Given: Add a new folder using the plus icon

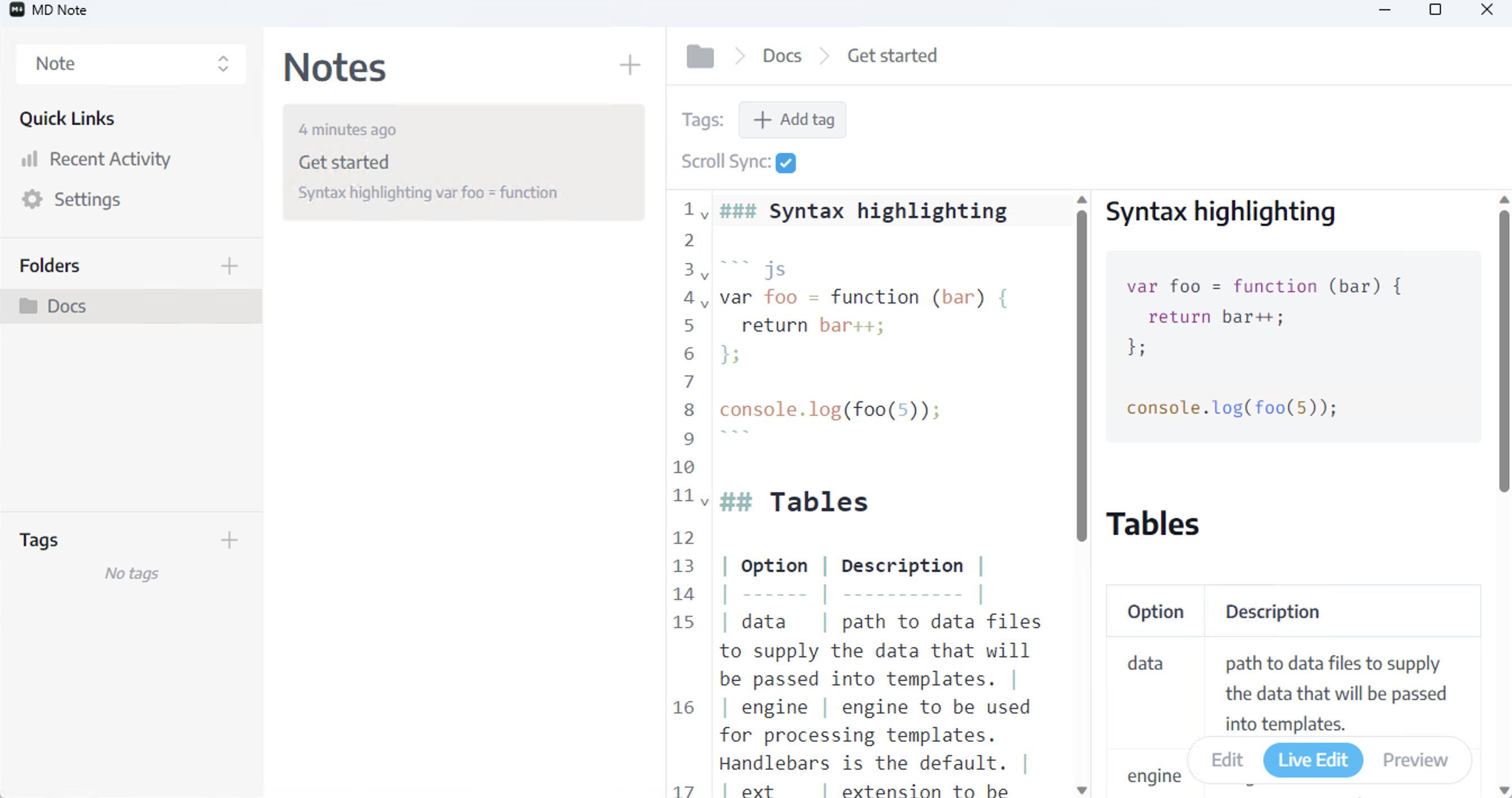Looking at the screenshot, I should click(x=229, y=266).
